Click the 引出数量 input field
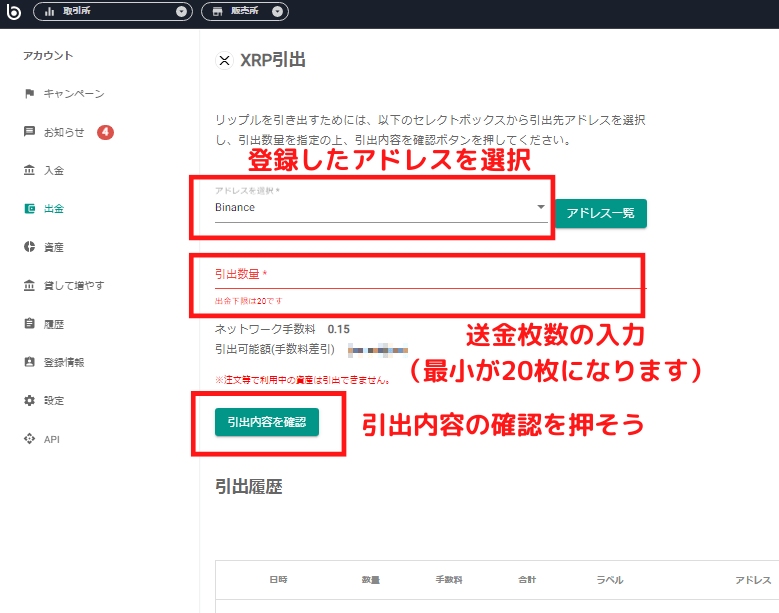 [x=420, y=275]
